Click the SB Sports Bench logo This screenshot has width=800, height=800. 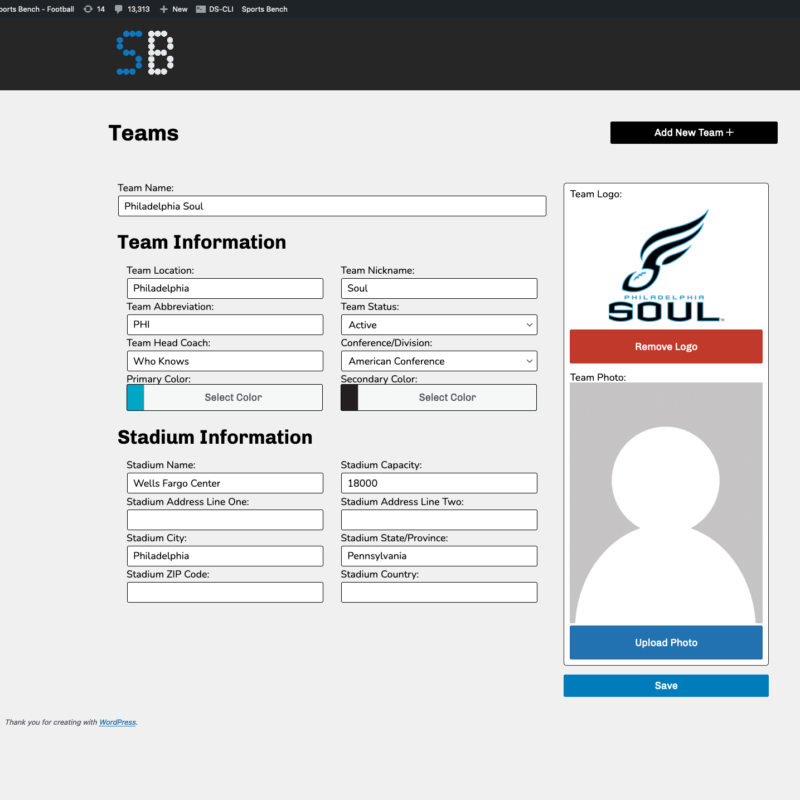click(145, 53)
